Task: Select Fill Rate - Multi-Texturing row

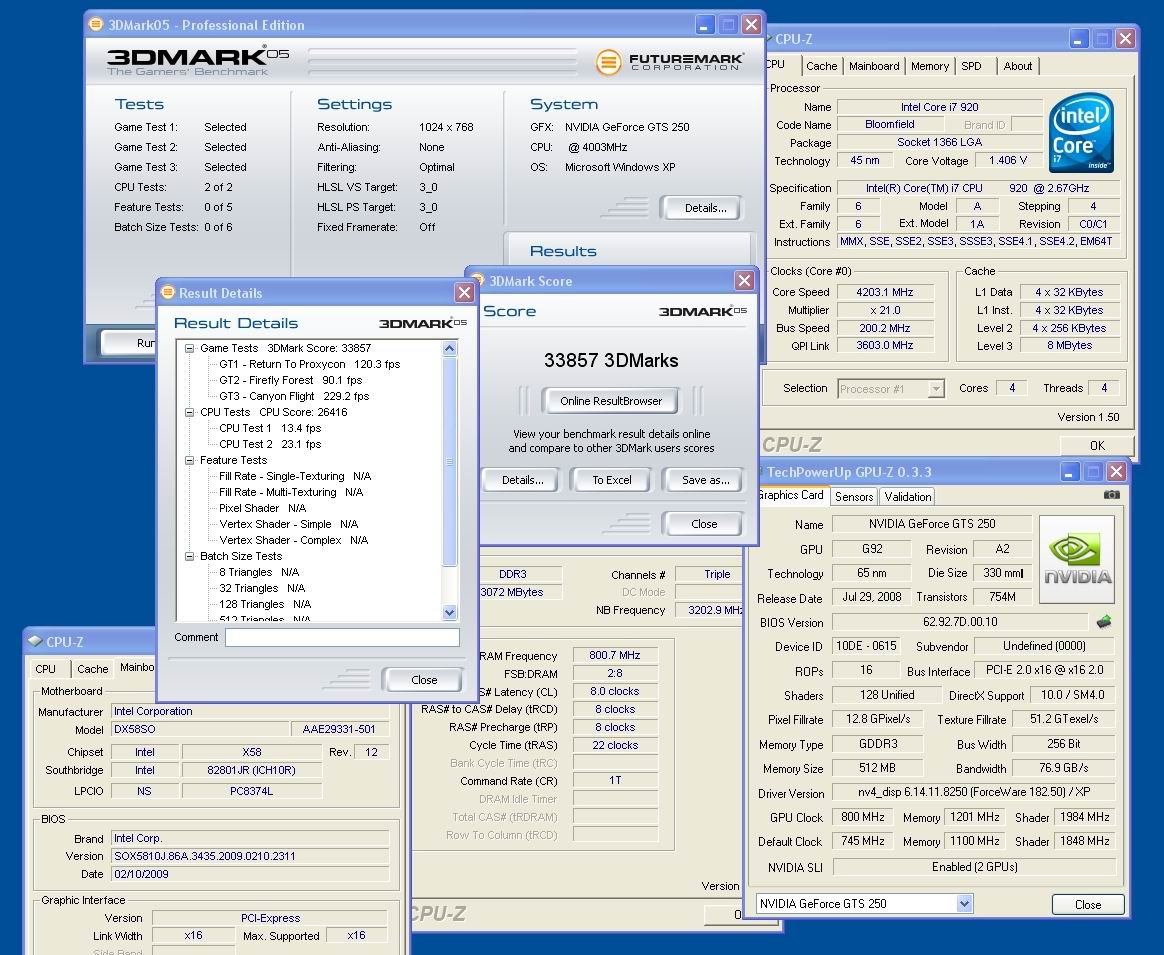Action: coord(291,492)
